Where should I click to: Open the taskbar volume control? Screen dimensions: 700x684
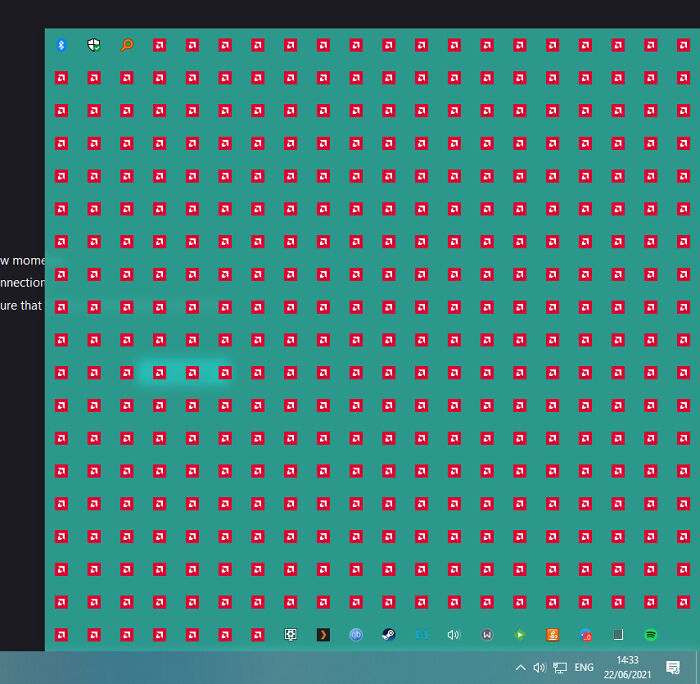tap(540, 667)
